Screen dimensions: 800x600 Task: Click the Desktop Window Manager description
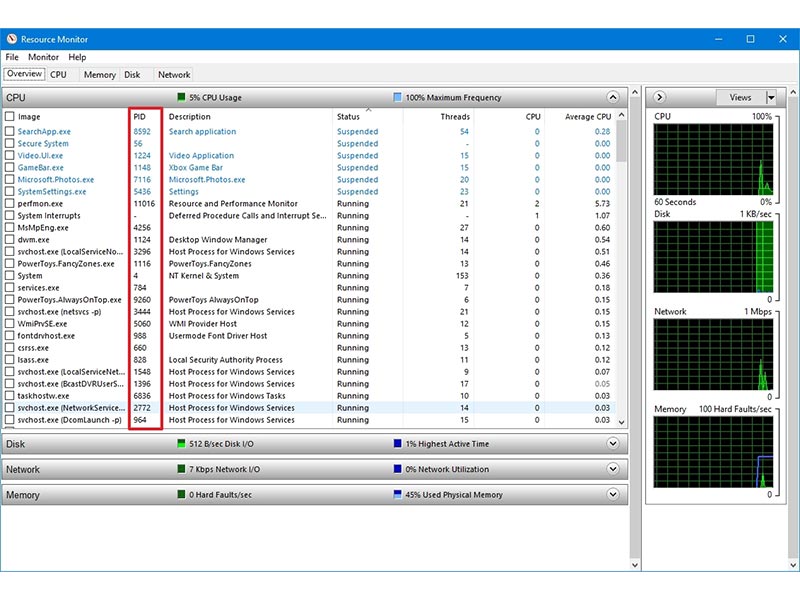tap(218, 239)
